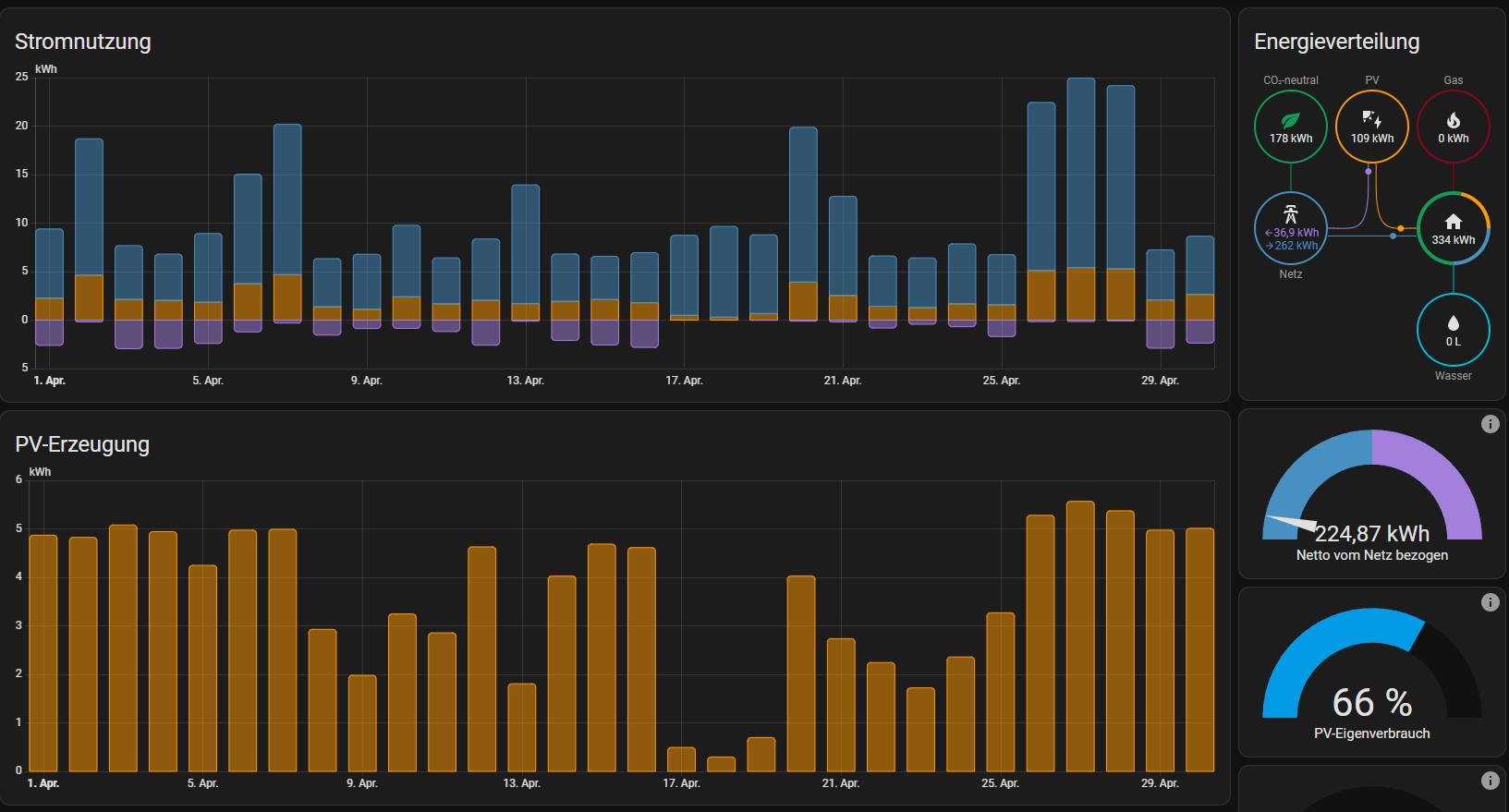Select the '36,9 kWh' grid export value
This screenshot has height=812, width=1509.
click(x=1292, y=233)
